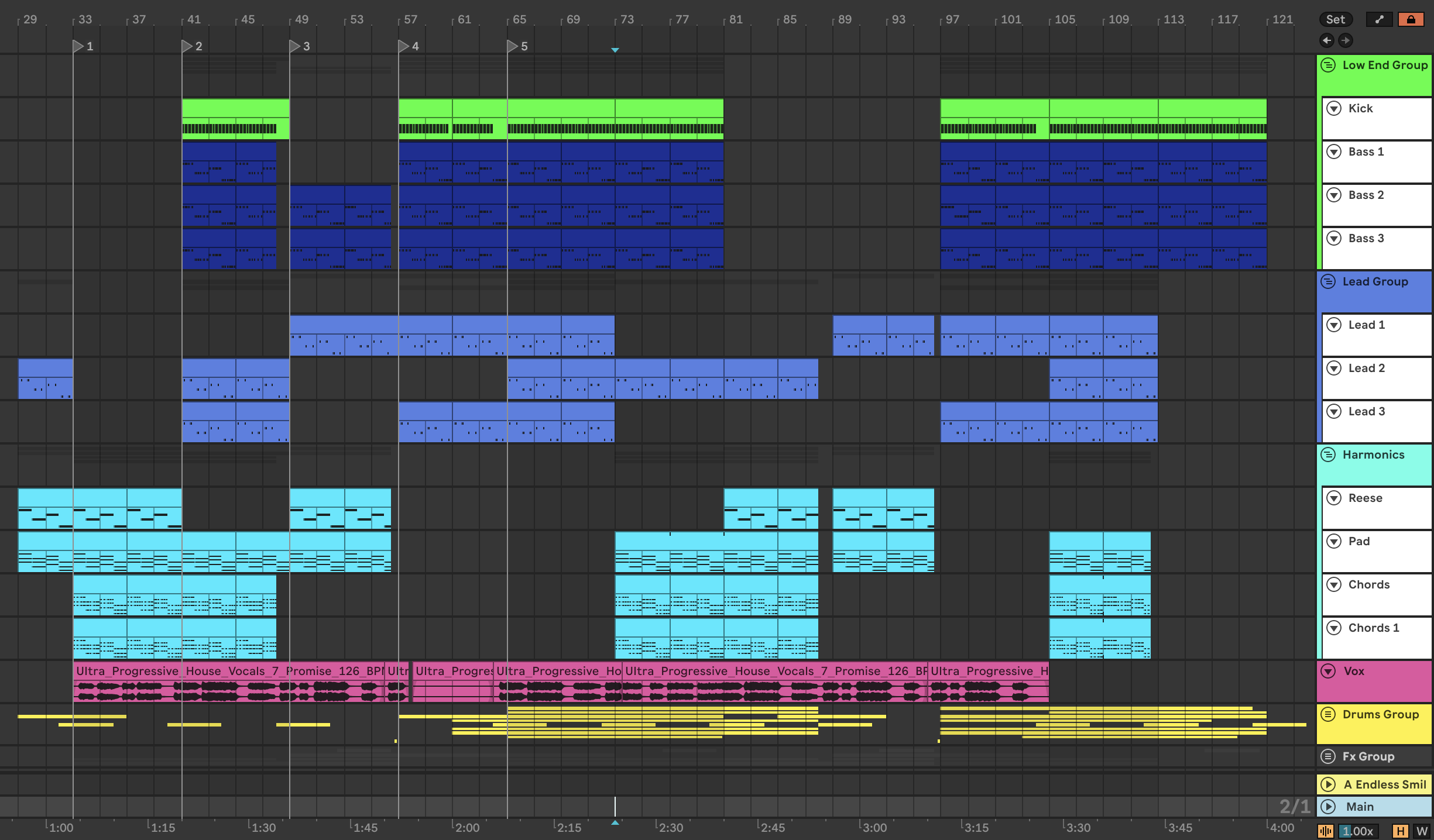Unfold the Fx Group track
The height and width of the screenshot is (840, 1434).
(x=1329, y=756)
